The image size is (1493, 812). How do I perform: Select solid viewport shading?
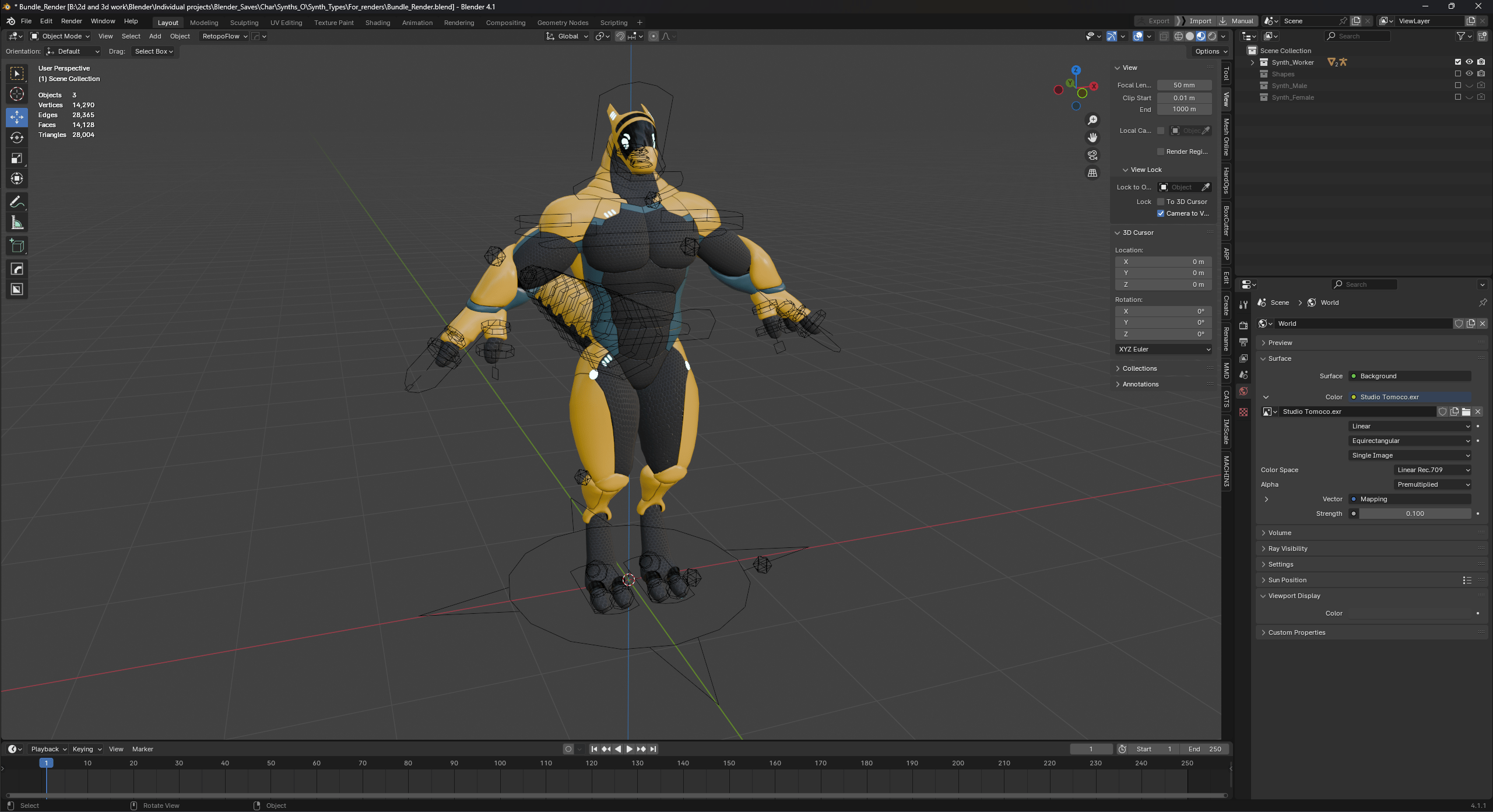point(1189,36)
